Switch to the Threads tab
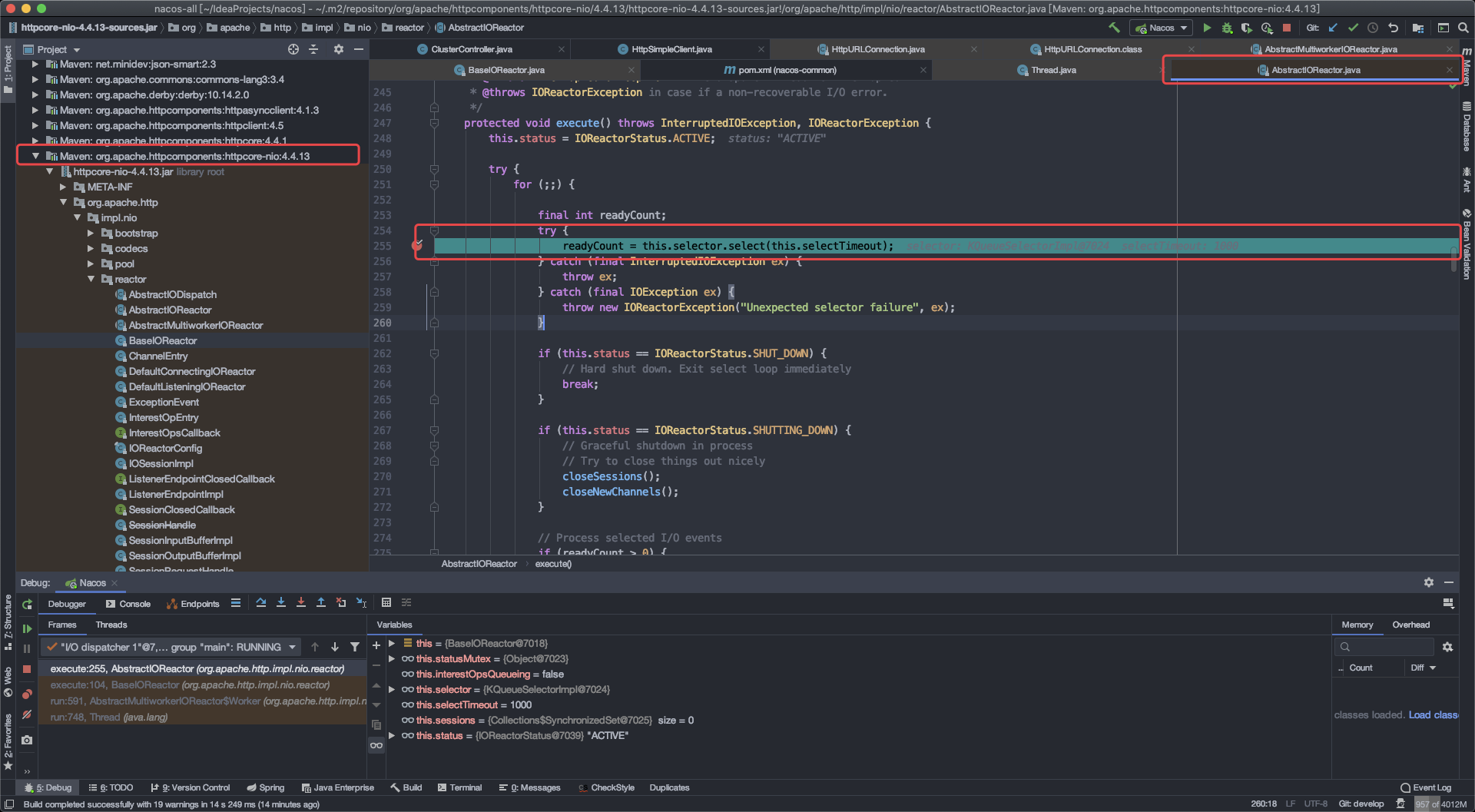1475x812 pixels. tap(111, 625)
